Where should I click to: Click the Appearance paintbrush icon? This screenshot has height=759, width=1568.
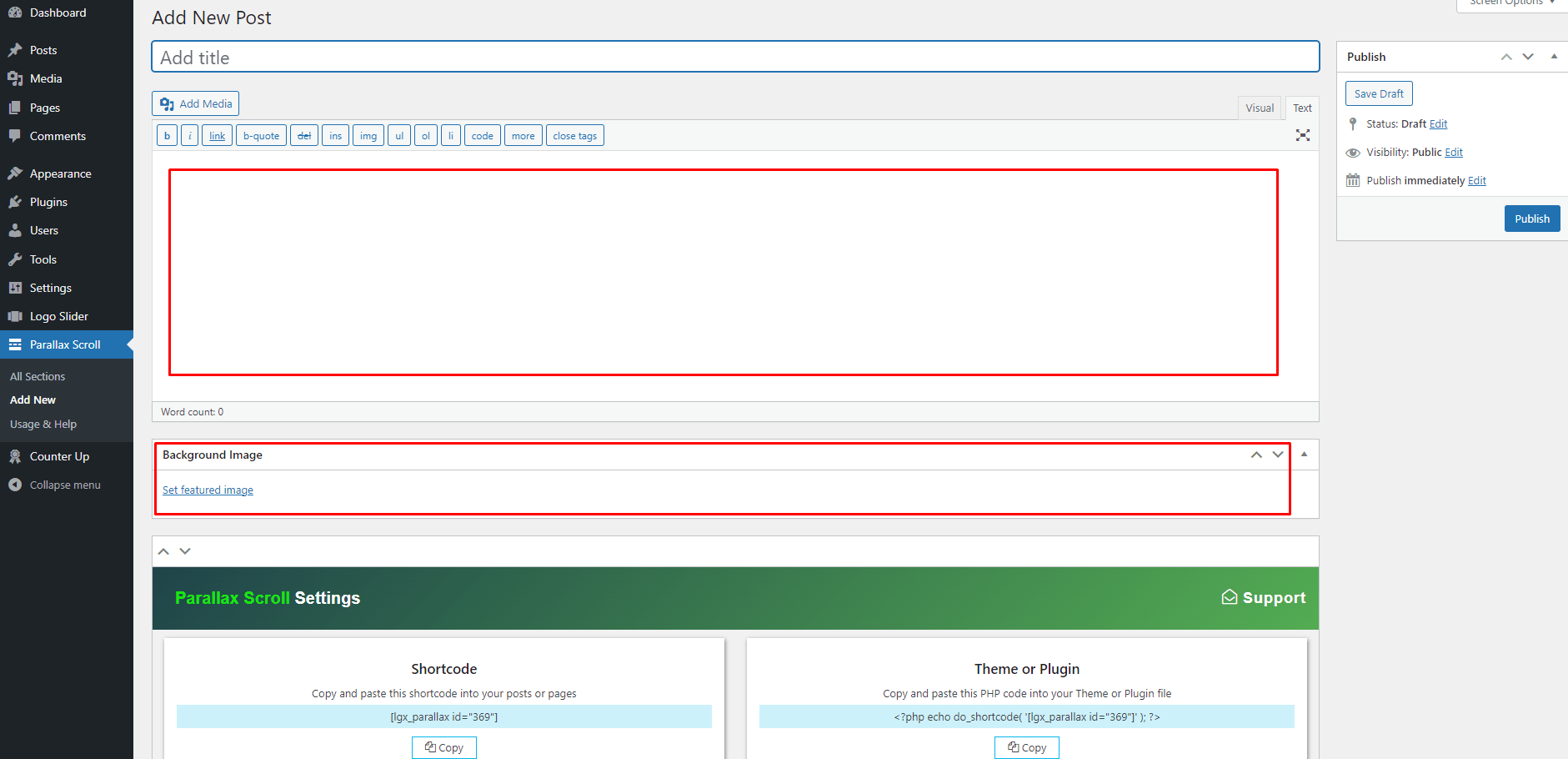tap(15, 173)
